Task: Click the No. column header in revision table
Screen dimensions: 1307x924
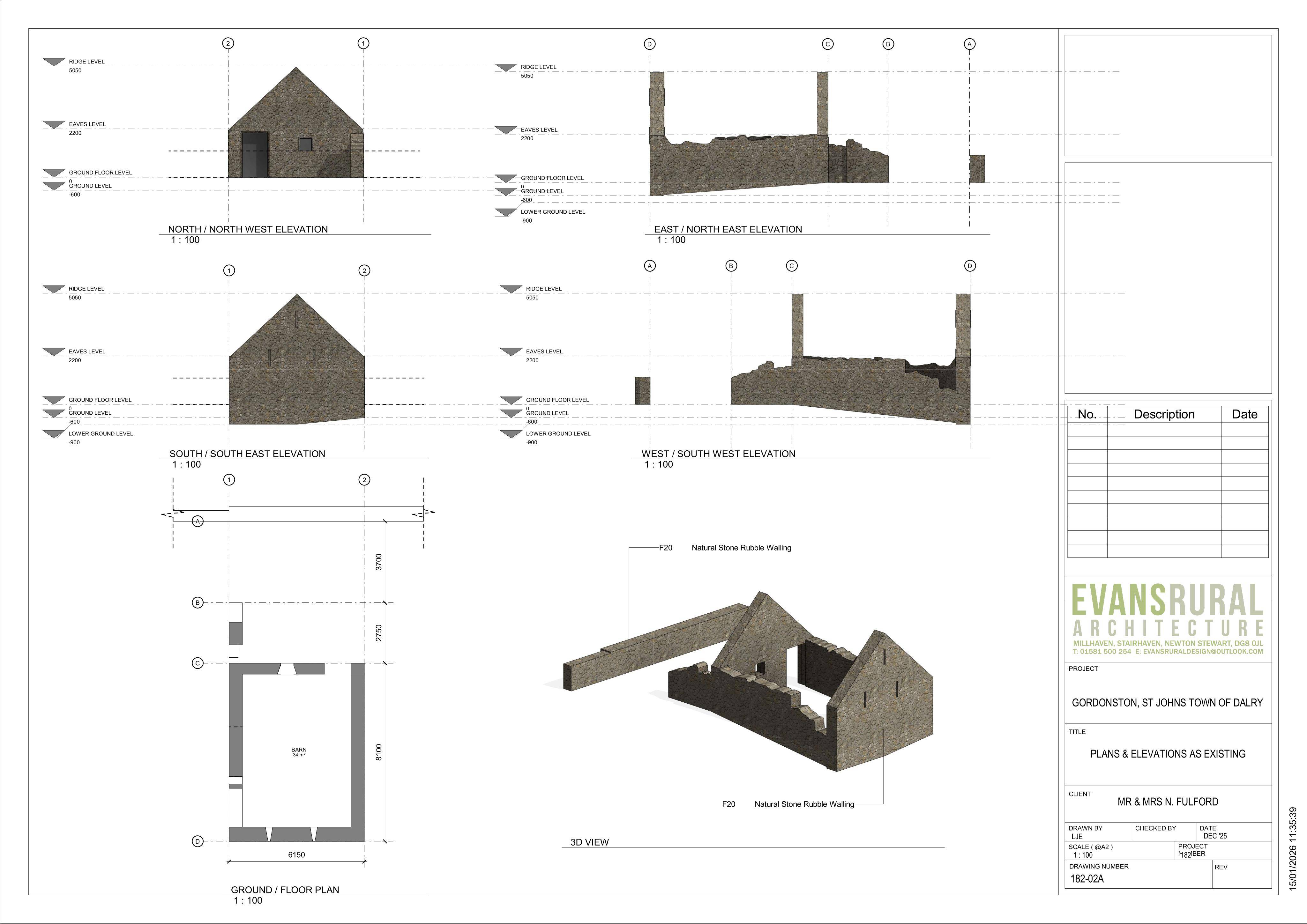Action: click(x=1087, y=414)
